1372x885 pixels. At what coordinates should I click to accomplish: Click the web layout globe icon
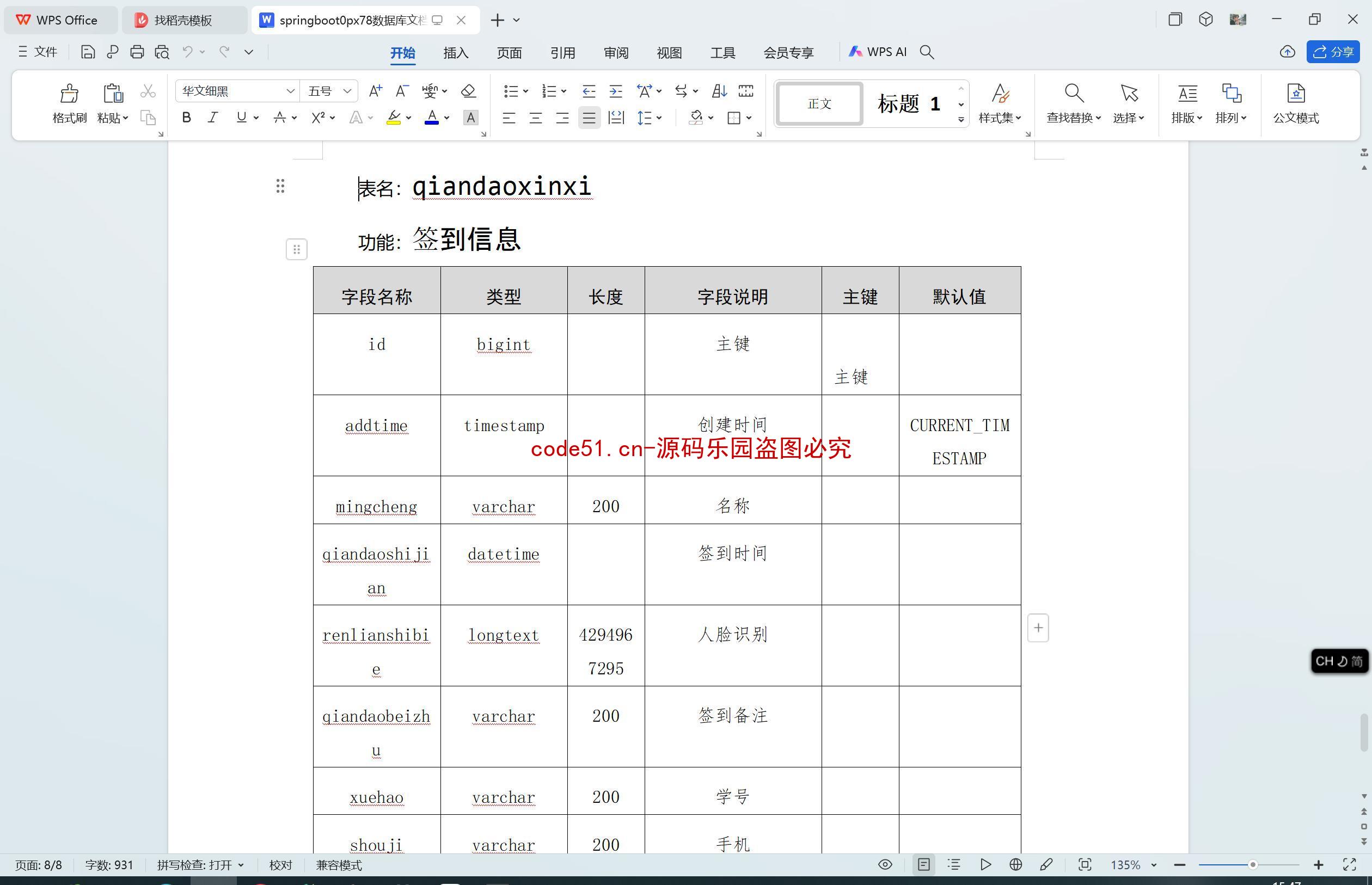[1015, 864]
